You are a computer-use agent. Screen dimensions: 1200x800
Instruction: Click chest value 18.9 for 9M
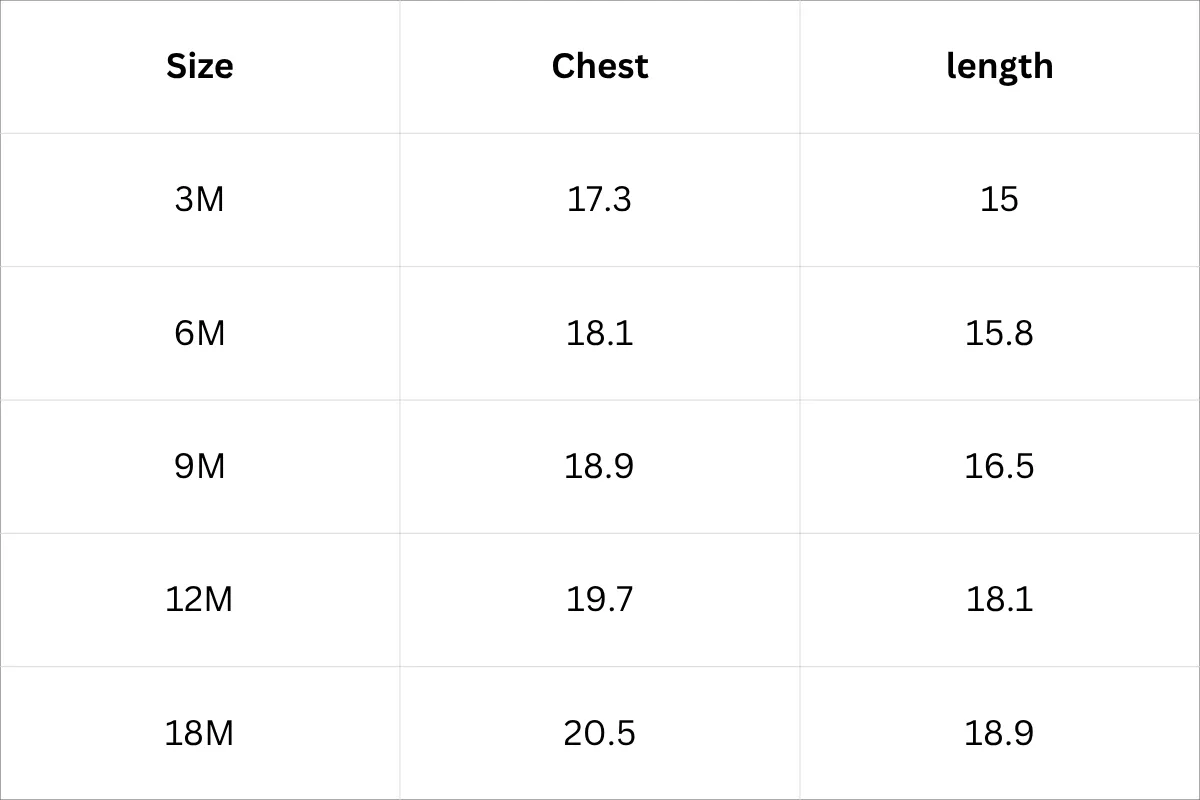(x=599, y=466)
